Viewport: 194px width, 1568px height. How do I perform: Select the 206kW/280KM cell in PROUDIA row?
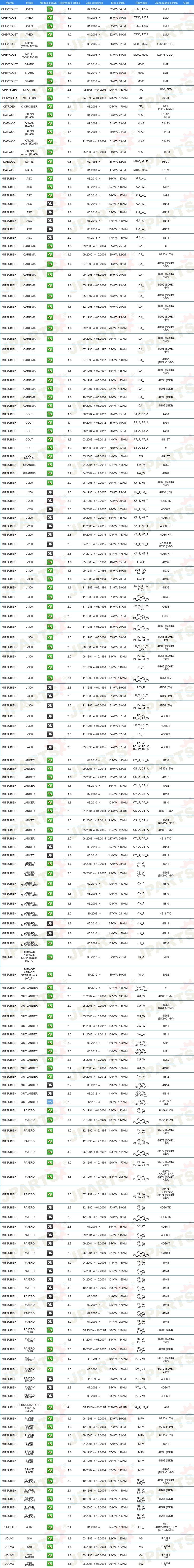(x=118, y=1407)
